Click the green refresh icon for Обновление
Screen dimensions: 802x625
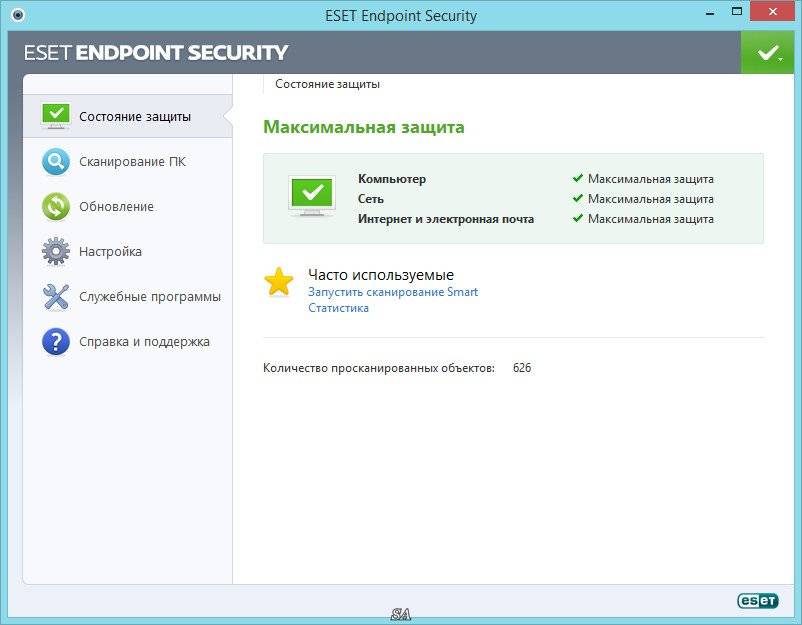(x=56, y=207)
